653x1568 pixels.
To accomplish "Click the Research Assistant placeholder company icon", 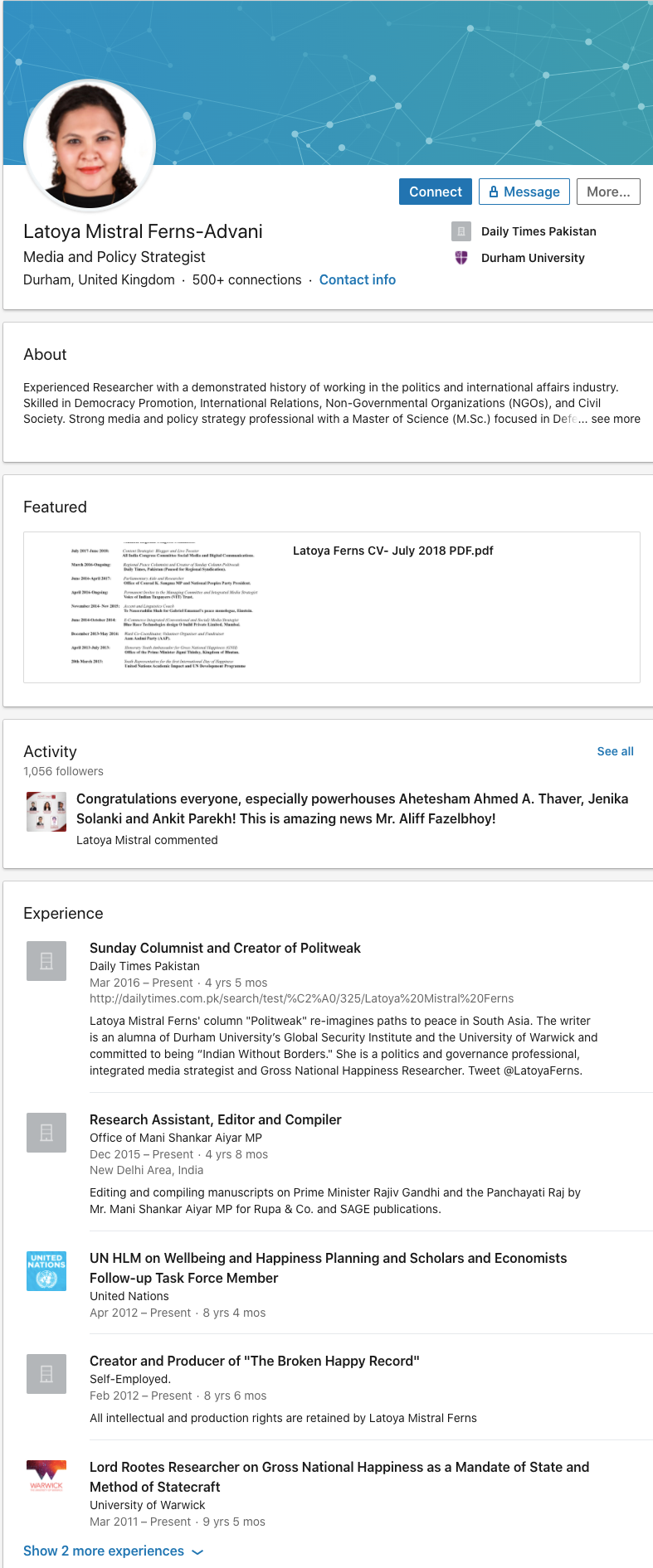I will click(46, 1133).
